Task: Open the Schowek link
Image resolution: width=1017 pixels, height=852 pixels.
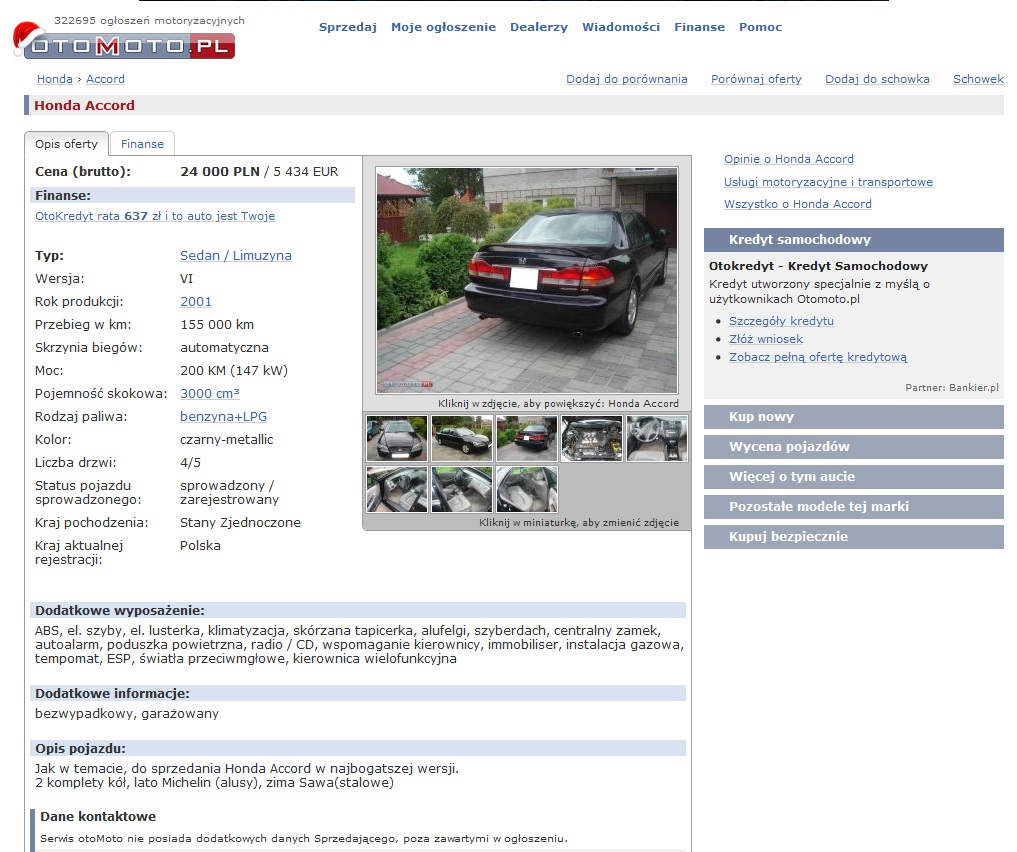Action: [x=978, y=78]
